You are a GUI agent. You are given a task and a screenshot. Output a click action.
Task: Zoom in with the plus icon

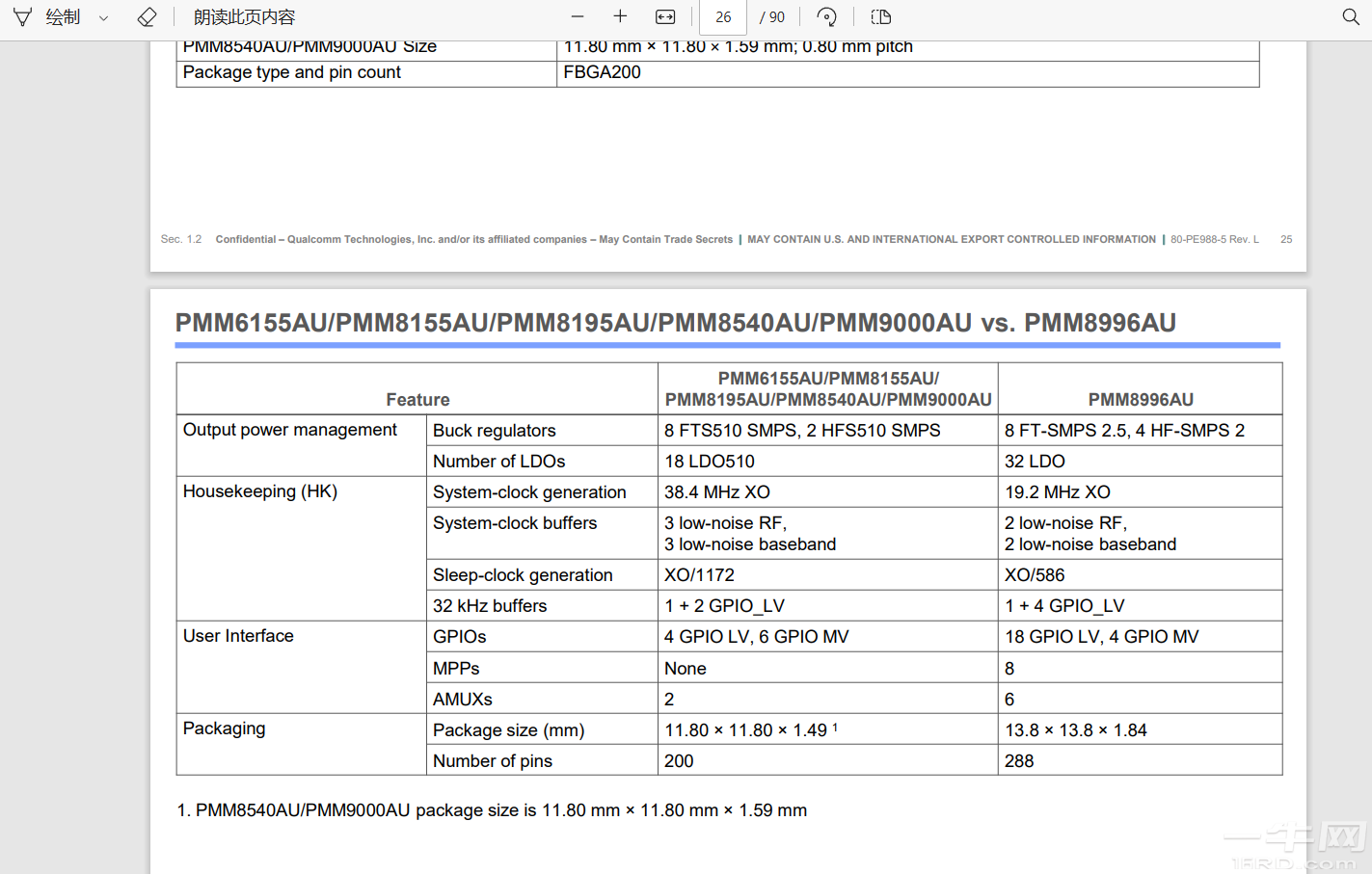pos(620,17)
